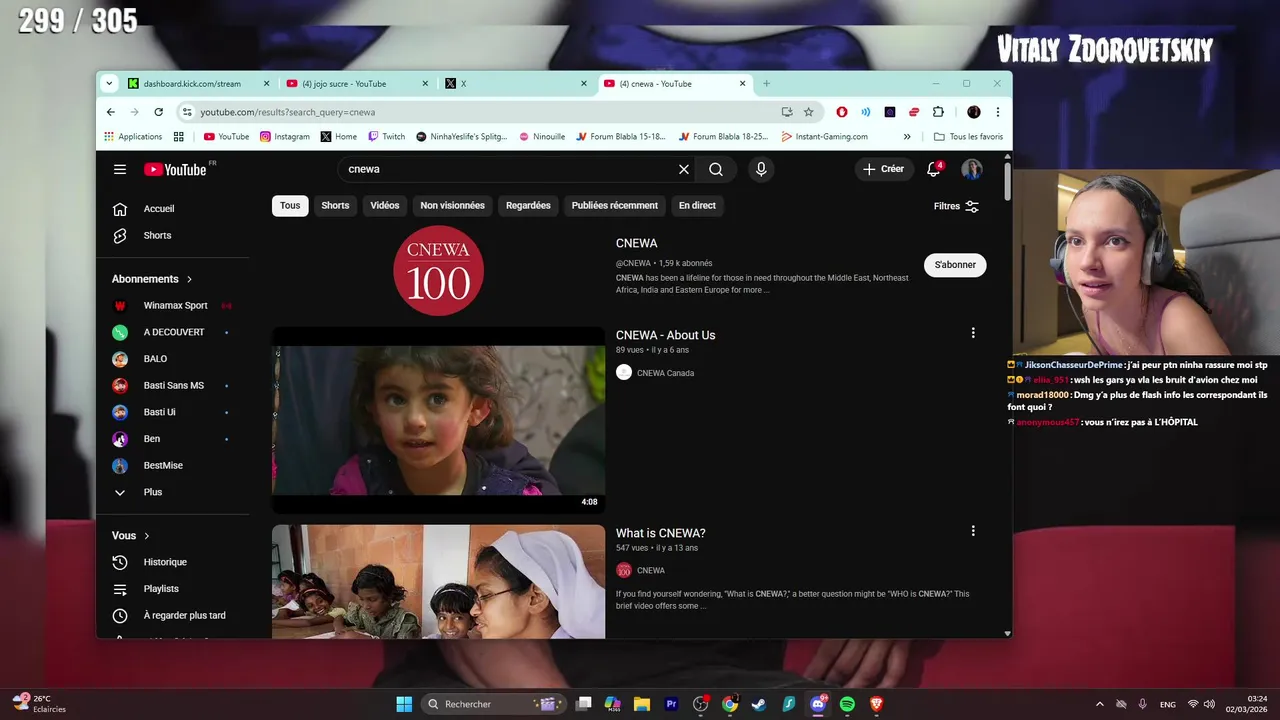Select the Shorts filter chip
Viewport: 1280px width, 720px height.
tap(335, 205)
